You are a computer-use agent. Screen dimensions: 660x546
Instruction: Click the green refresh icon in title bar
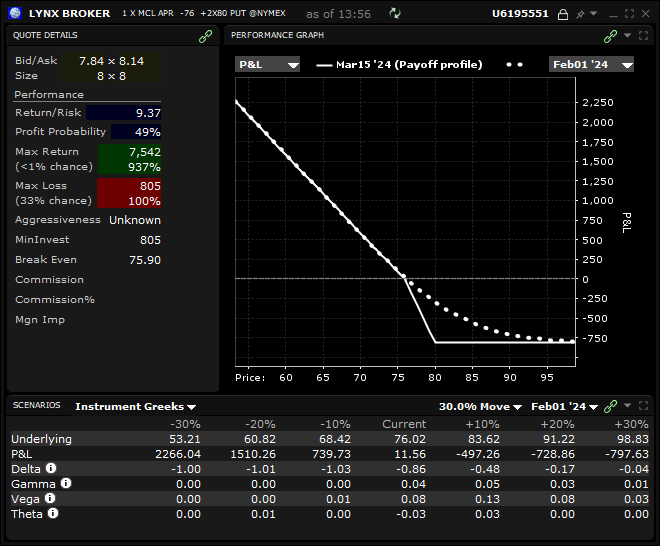395,14
